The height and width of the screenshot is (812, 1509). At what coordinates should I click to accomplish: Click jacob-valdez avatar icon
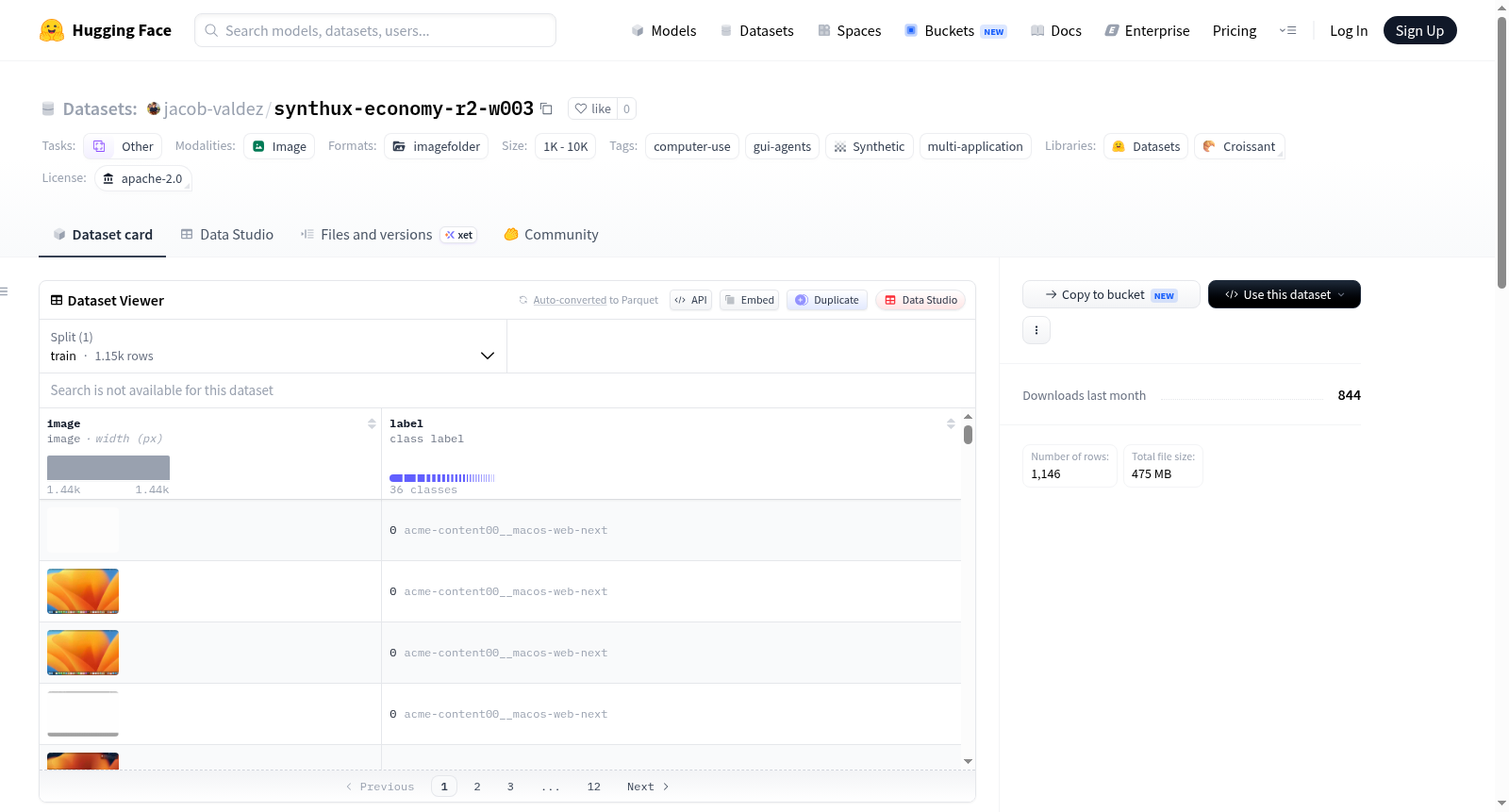pos(154,108)
